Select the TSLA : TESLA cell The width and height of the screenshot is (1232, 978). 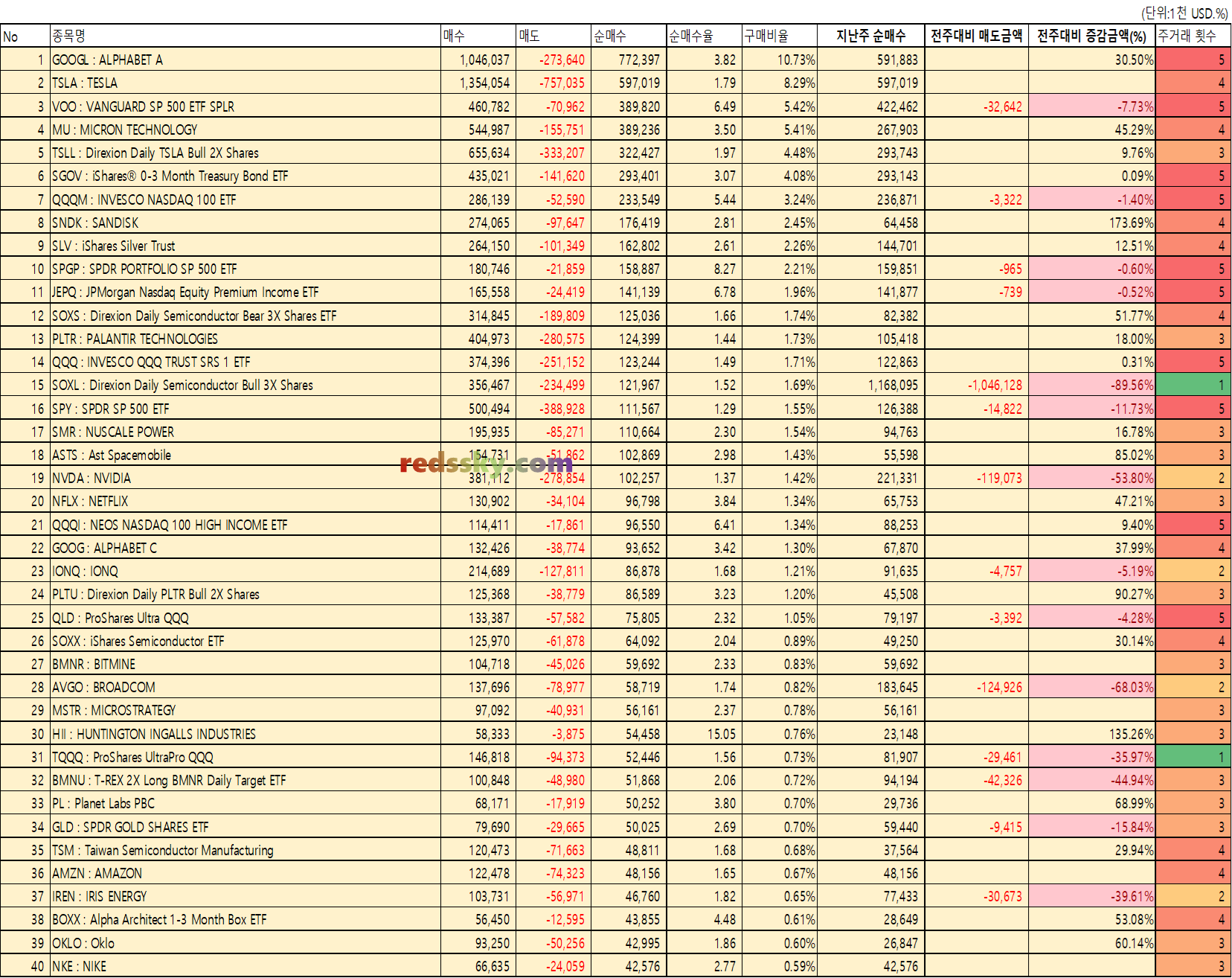pos(246,83)
